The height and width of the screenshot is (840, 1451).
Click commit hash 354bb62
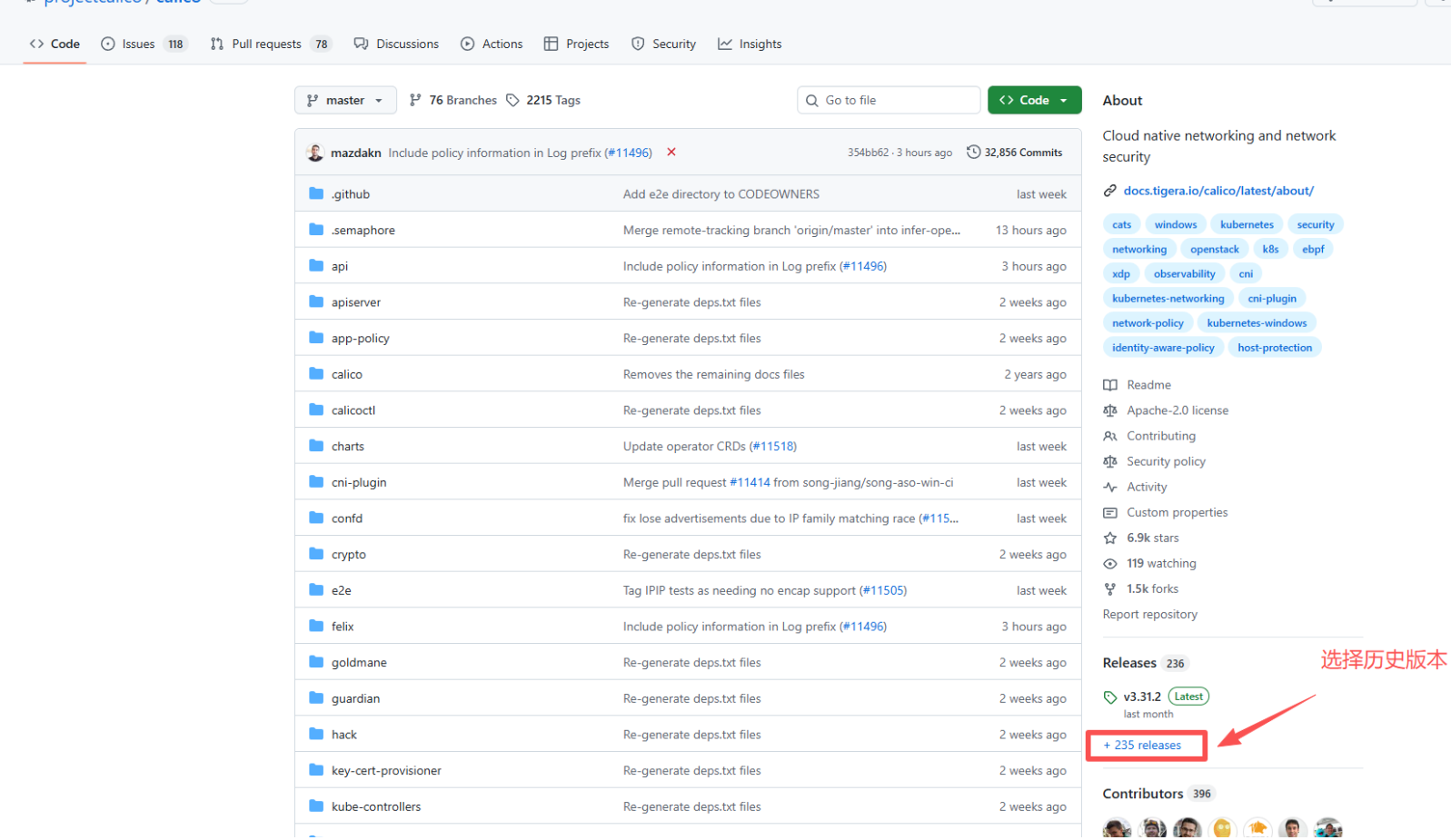click(x=868, y=153)
